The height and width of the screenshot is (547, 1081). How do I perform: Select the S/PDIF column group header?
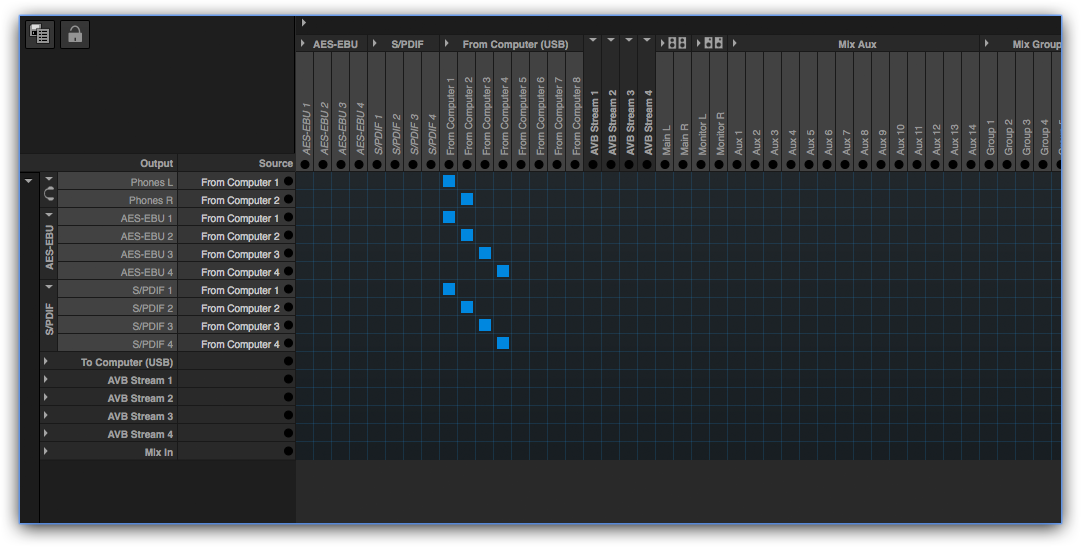coord(408,44)
